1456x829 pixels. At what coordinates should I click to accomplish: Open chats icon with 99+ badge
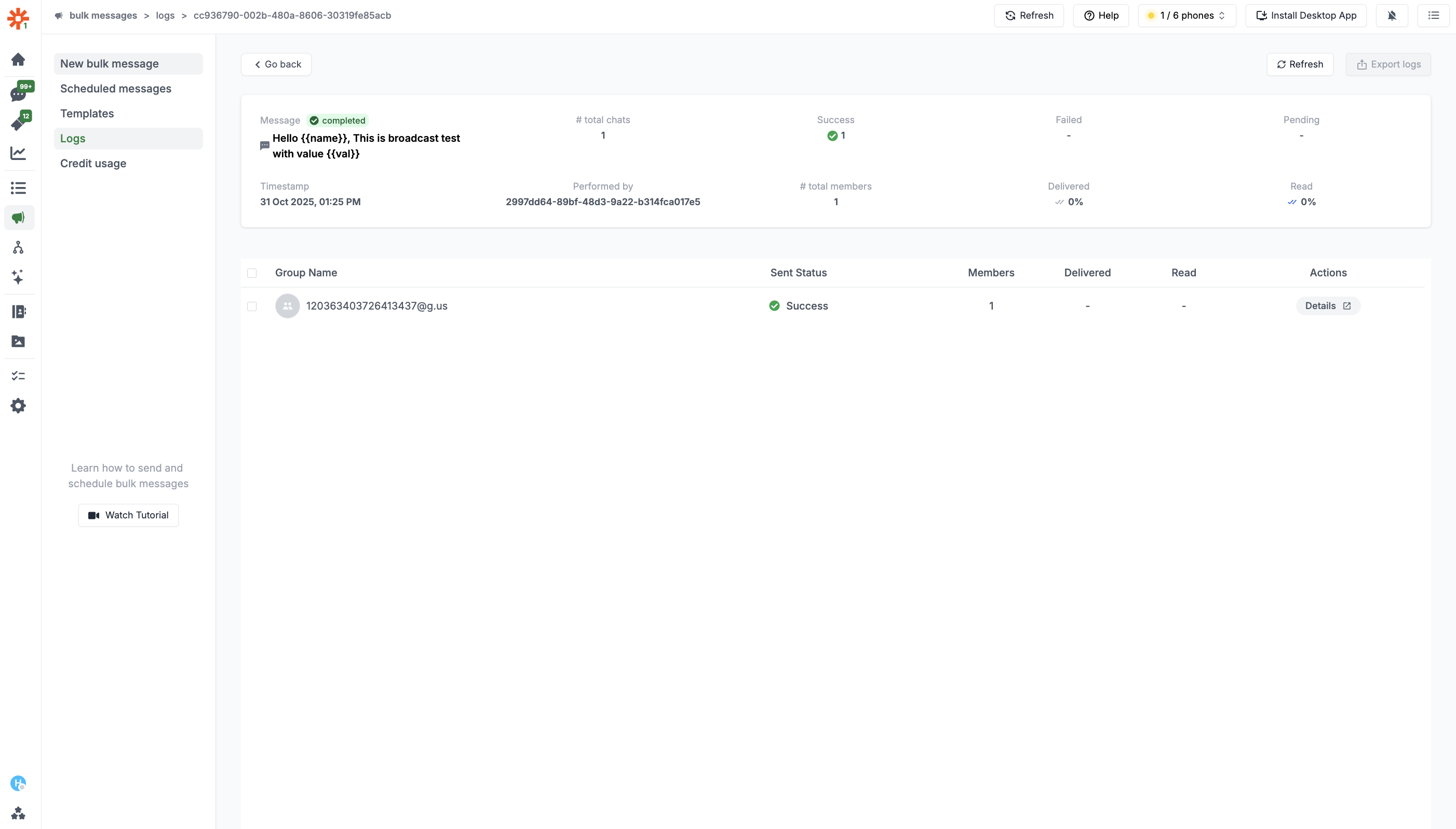tap(18, 94)
